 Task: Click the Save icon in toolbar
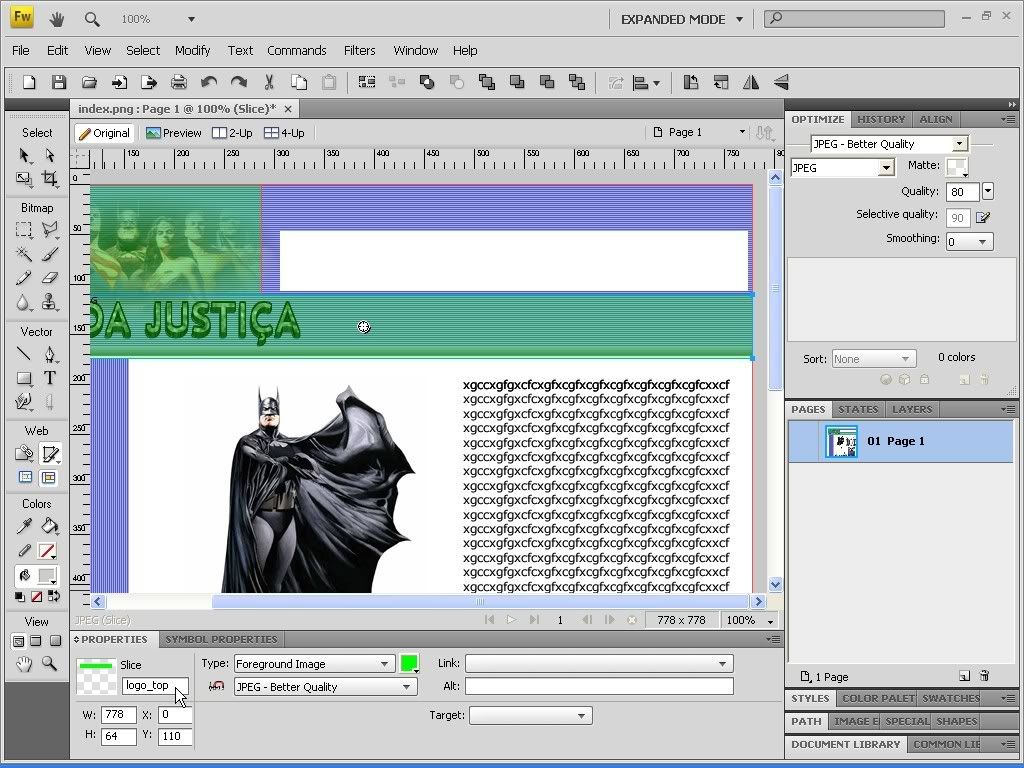[x=59, y=82]
